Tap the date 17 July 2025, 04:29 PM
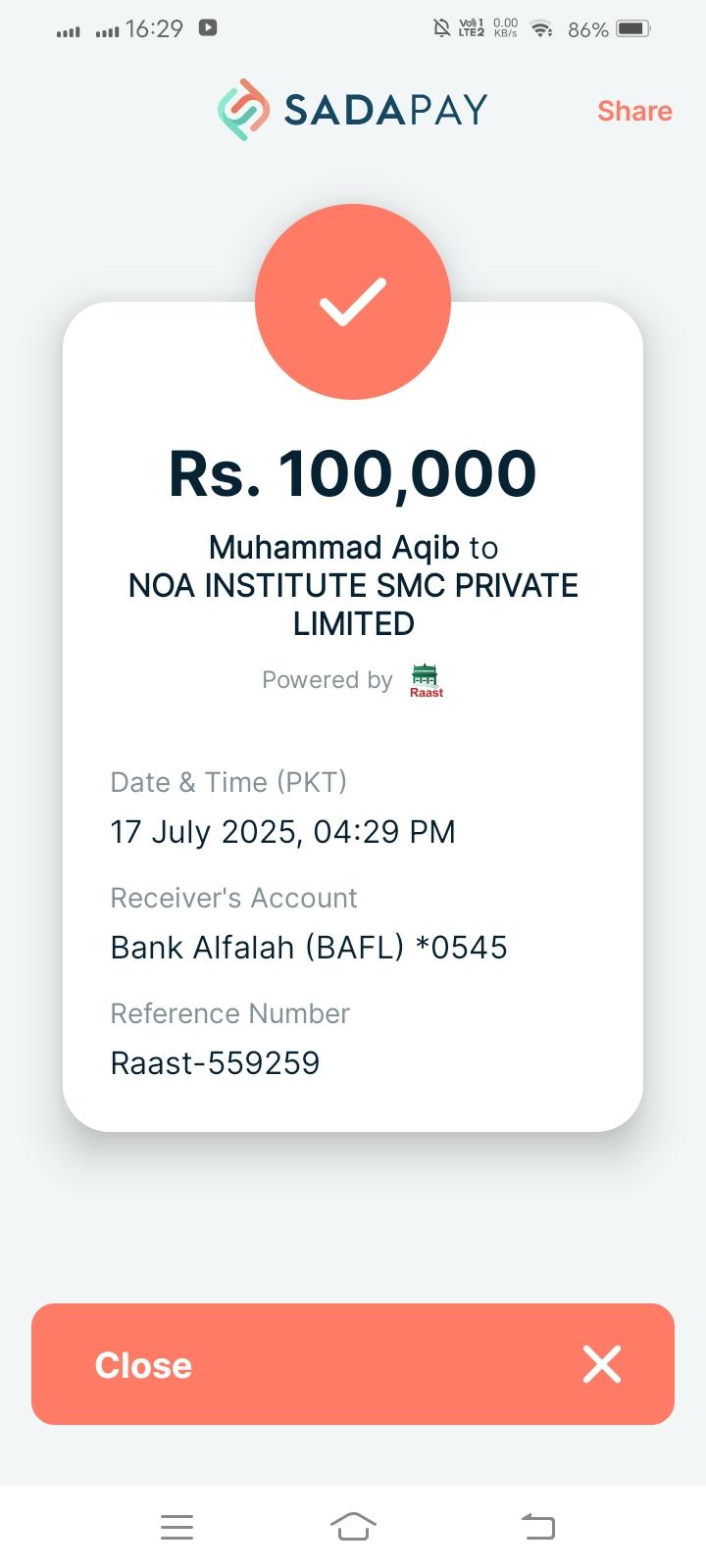 point(282,831)
